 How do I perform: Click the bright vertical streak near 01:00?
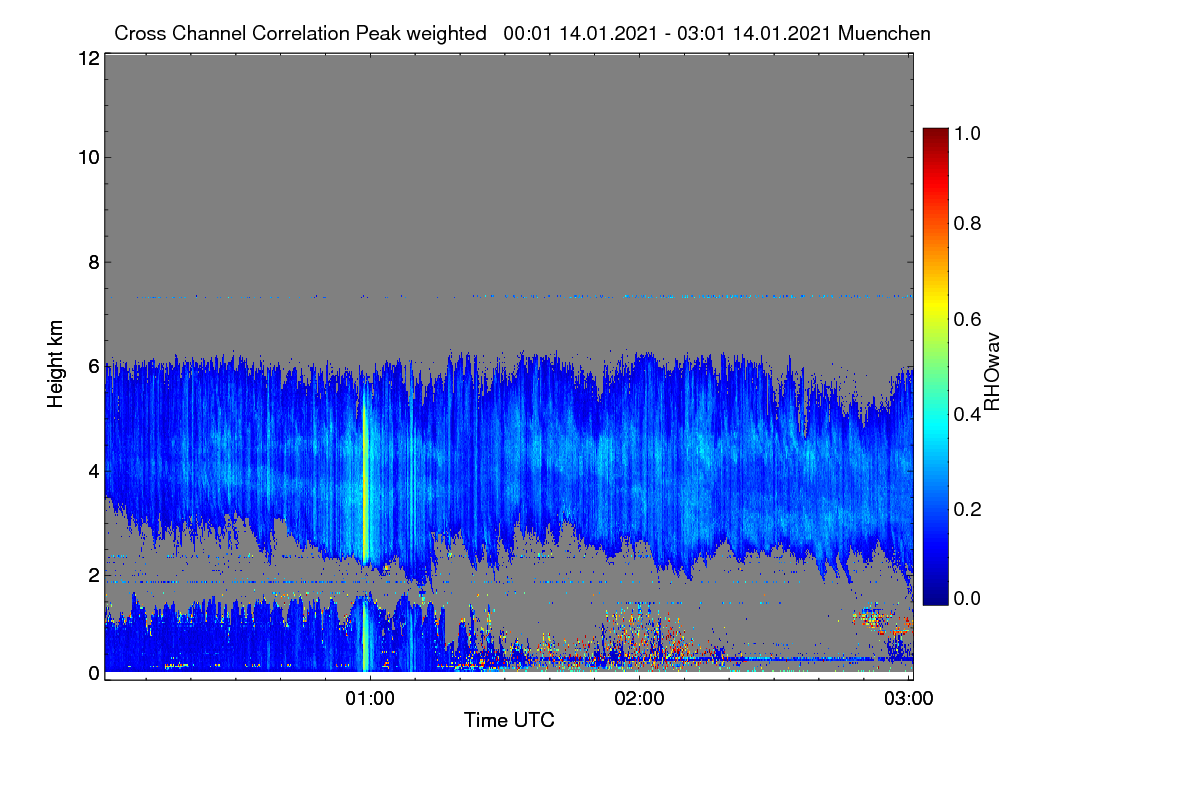[365, 480]
